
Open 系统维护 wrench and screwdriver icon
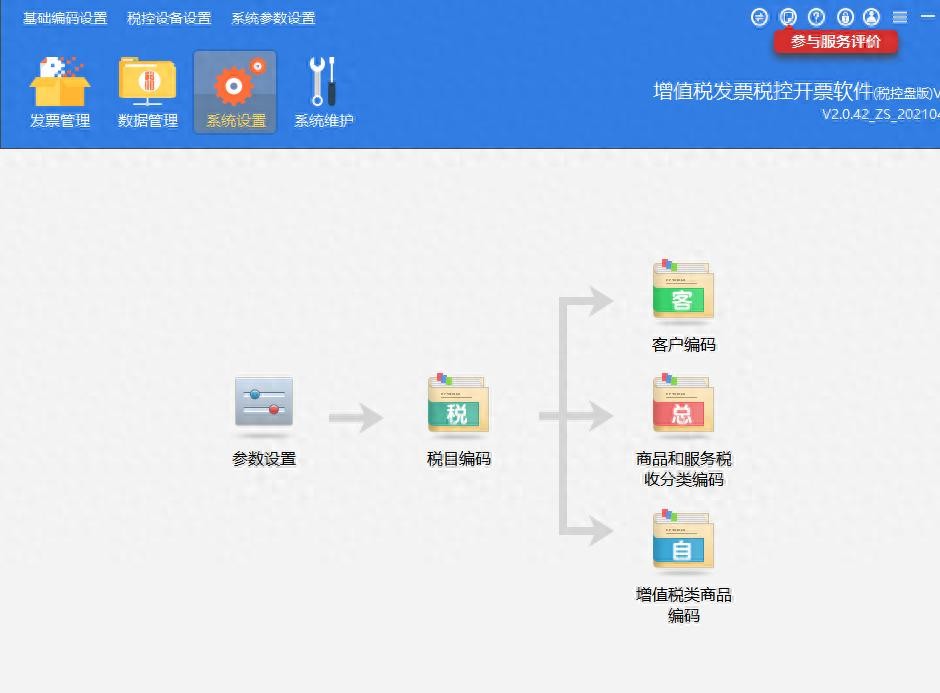[x=323, y=92]
